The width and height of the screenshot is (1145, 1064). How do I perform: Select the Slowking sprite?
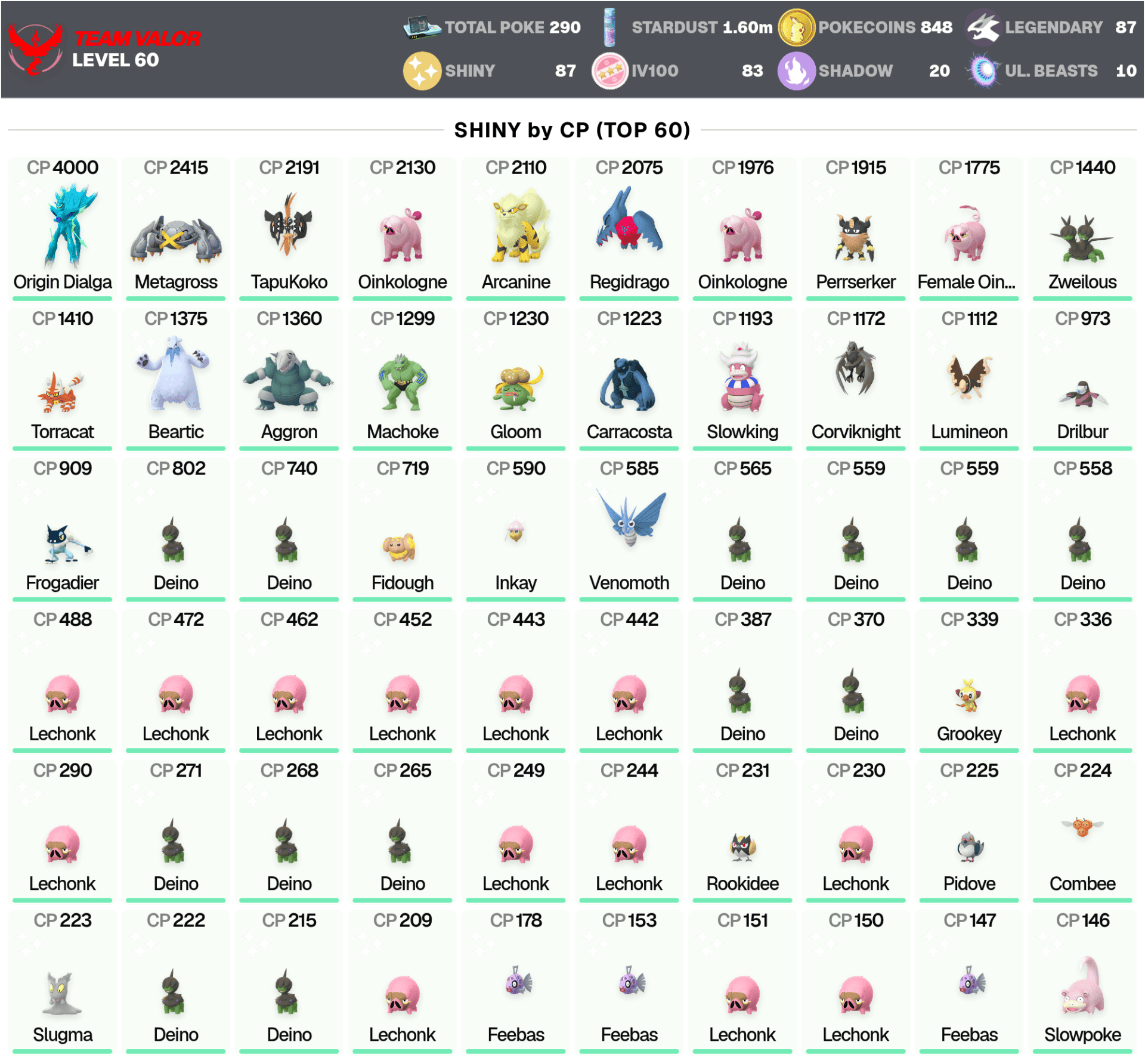tap(741, 377)
